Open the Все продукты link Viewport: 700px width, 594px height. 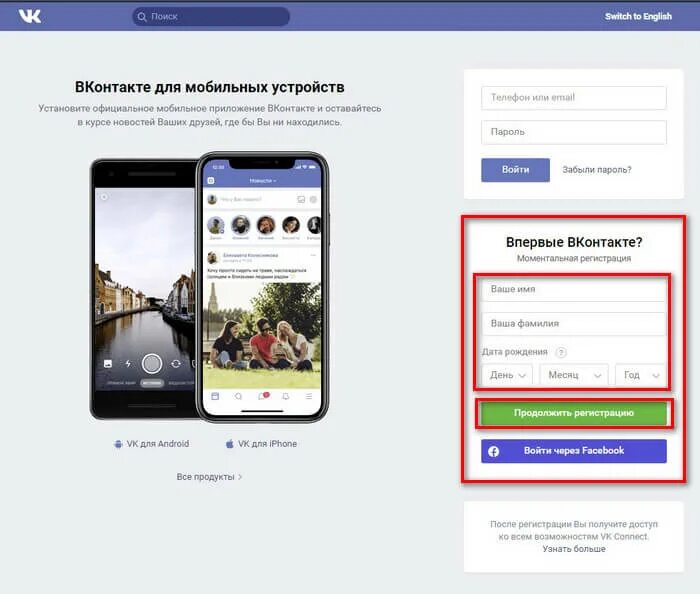209,477
